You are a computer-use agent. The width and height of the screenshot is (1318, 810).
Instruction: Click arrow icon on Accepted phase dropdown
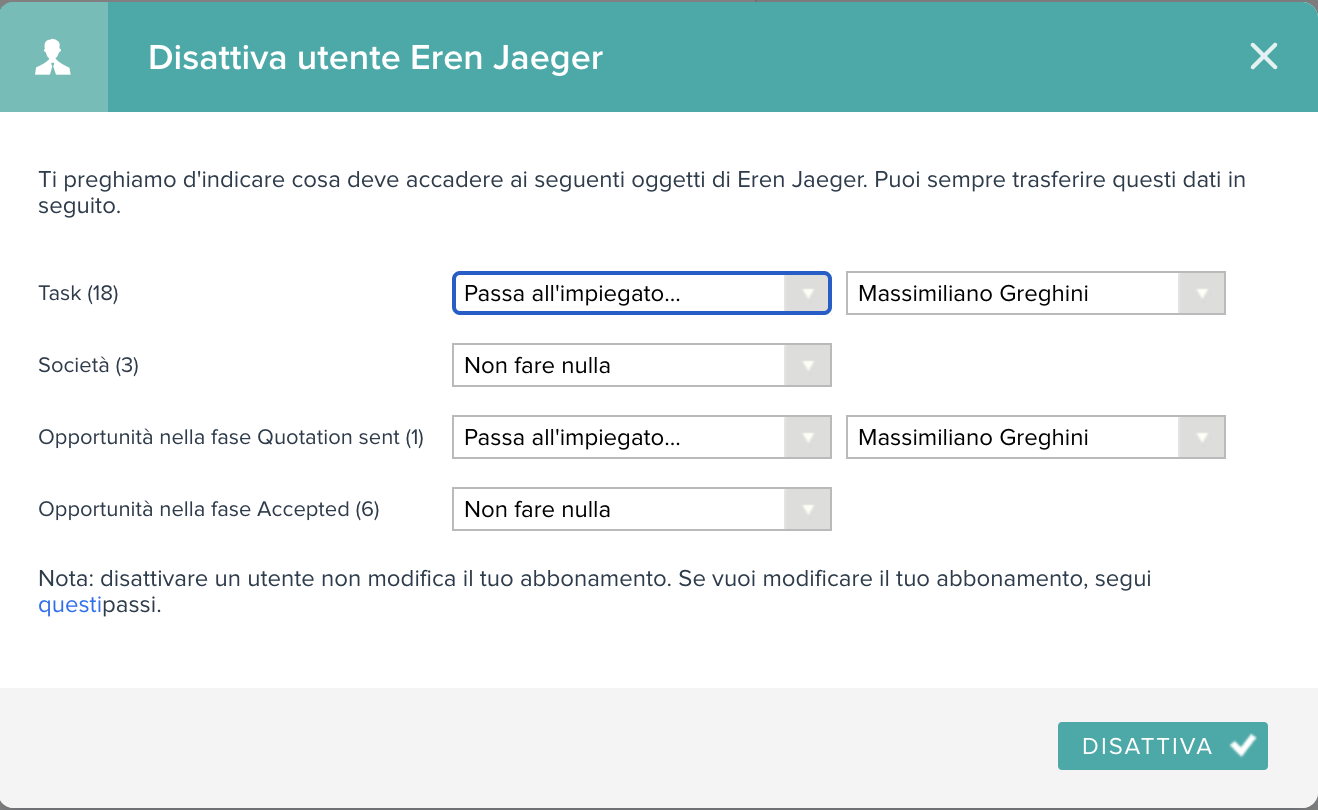[808, 510]
